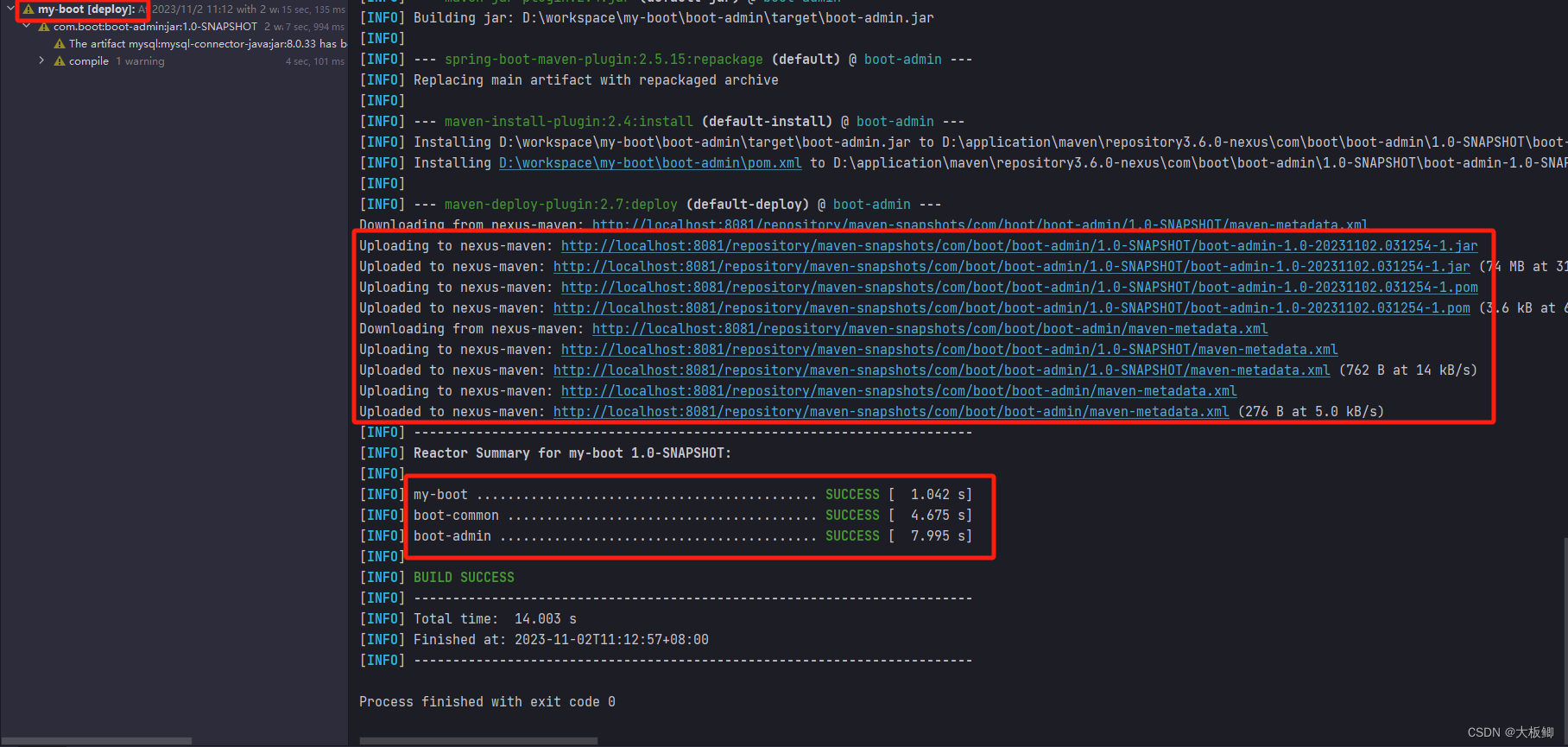Select the mysql-connector-java:jar:8.0.33 artifact warning row

(174, 44)
